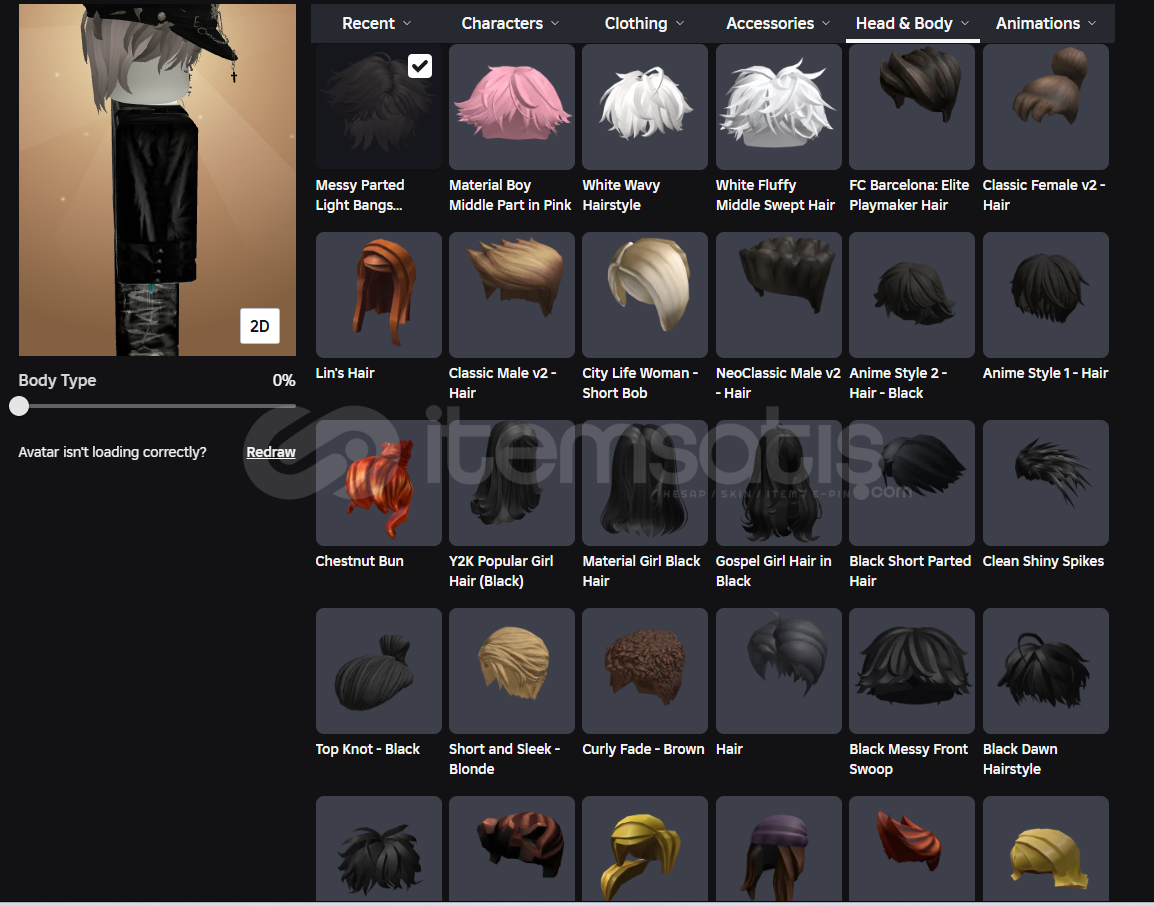Click the Body Type slider handle

[x=19, y=406]
